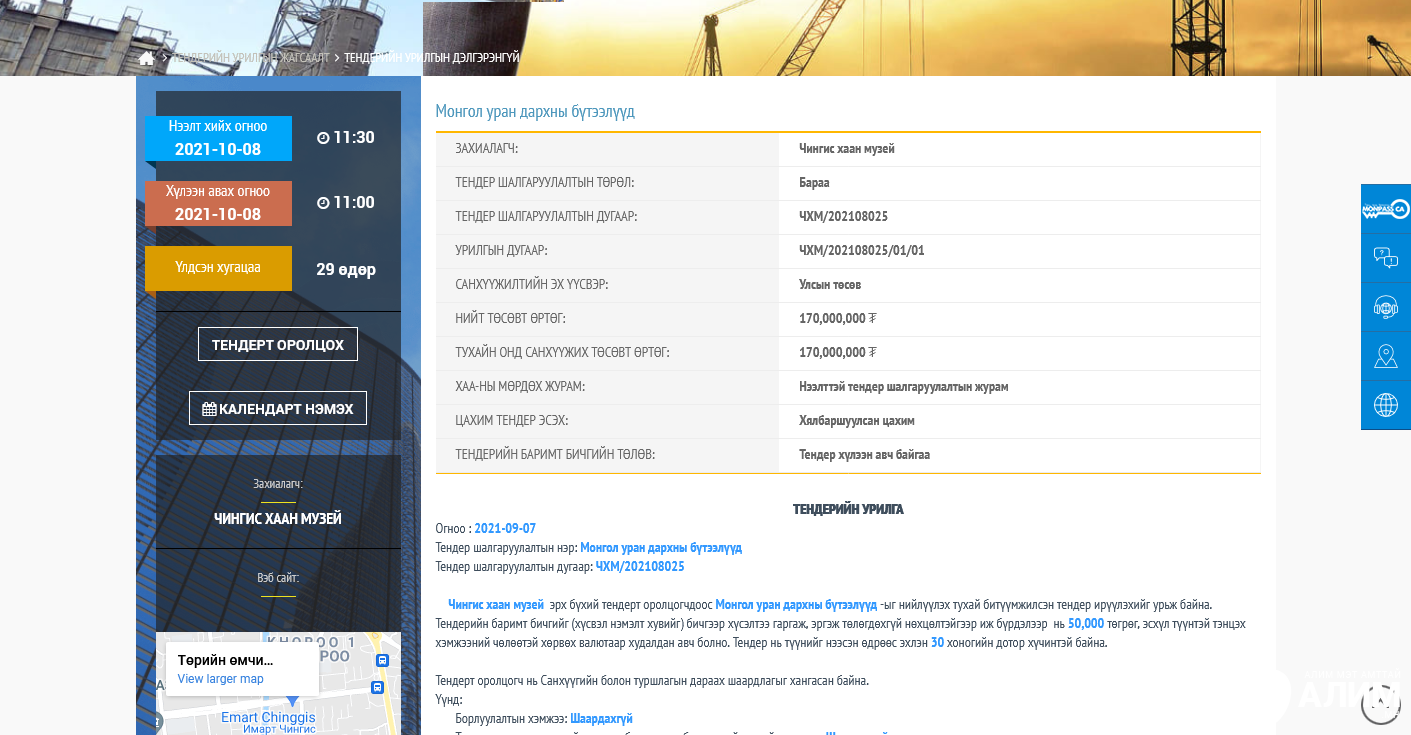Viewport: 1411px width, 735px height.
Task: Click the Улсын төсөв funding source value
Action: pyautogui.click(x=831, y=285)
